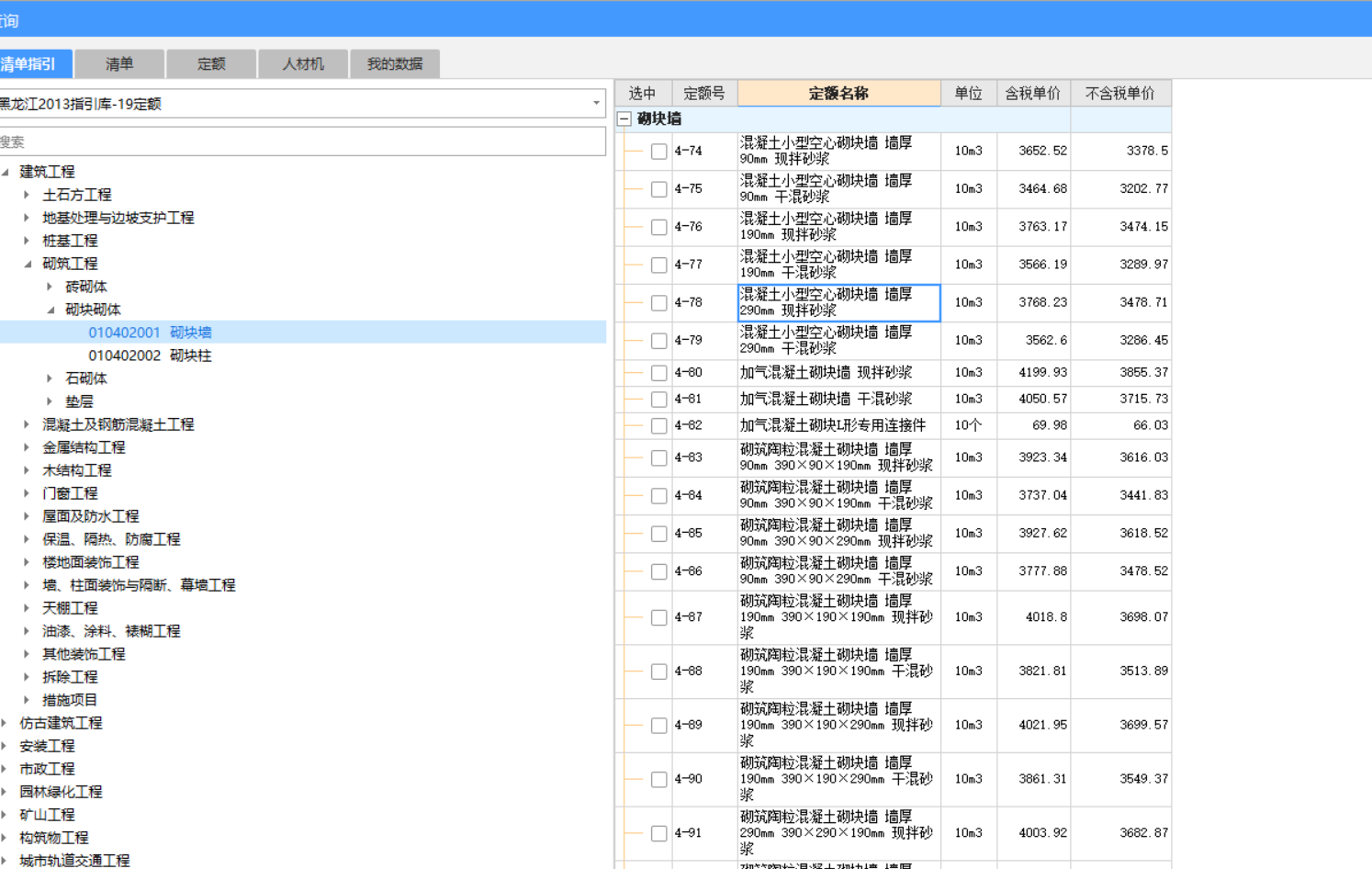Select the 清单指引 tab

(x=35, y=63)
